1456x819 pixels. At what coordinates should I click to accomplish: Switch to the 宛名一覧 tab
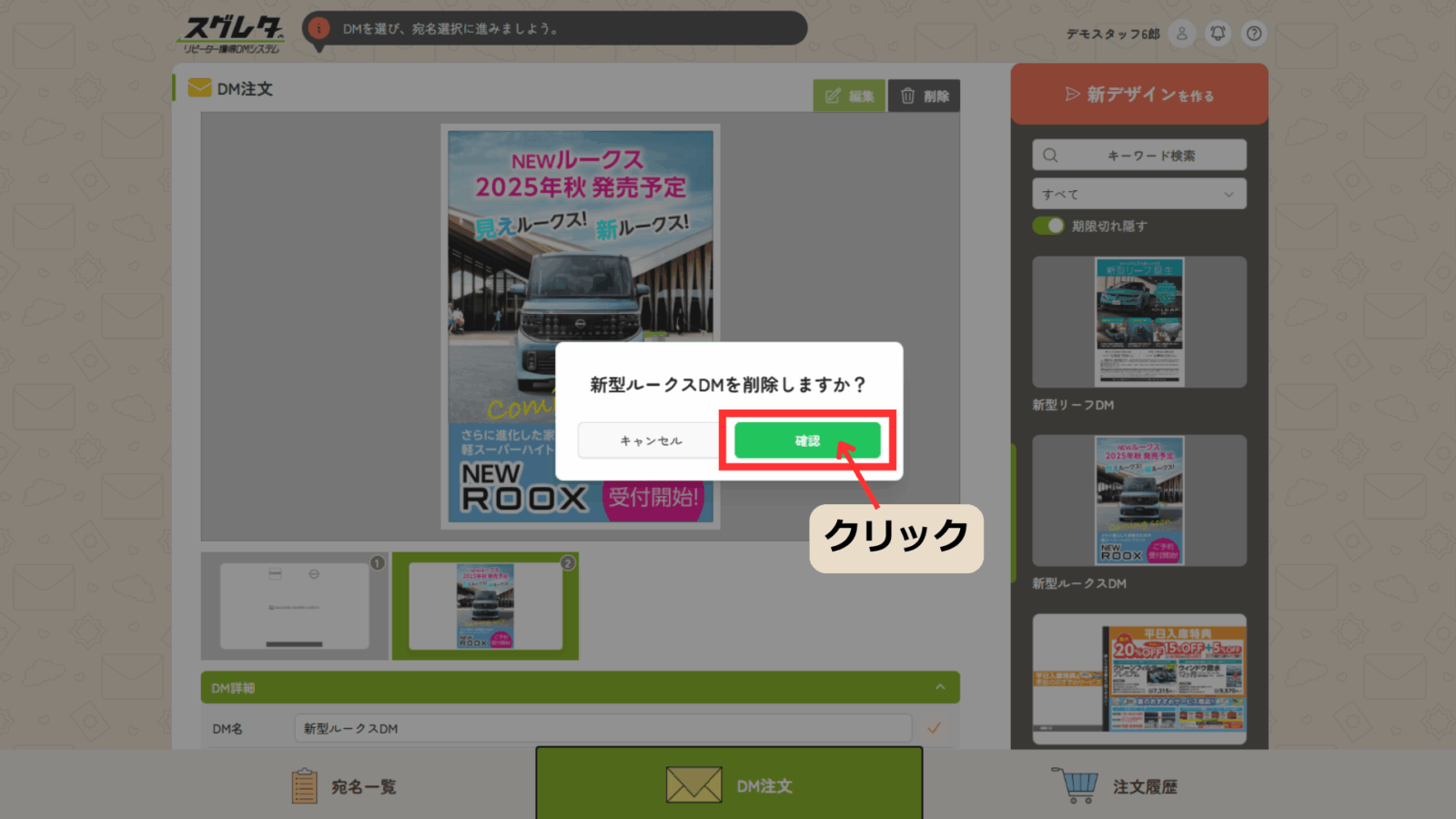pyautogui.click(x=346, y=786)
